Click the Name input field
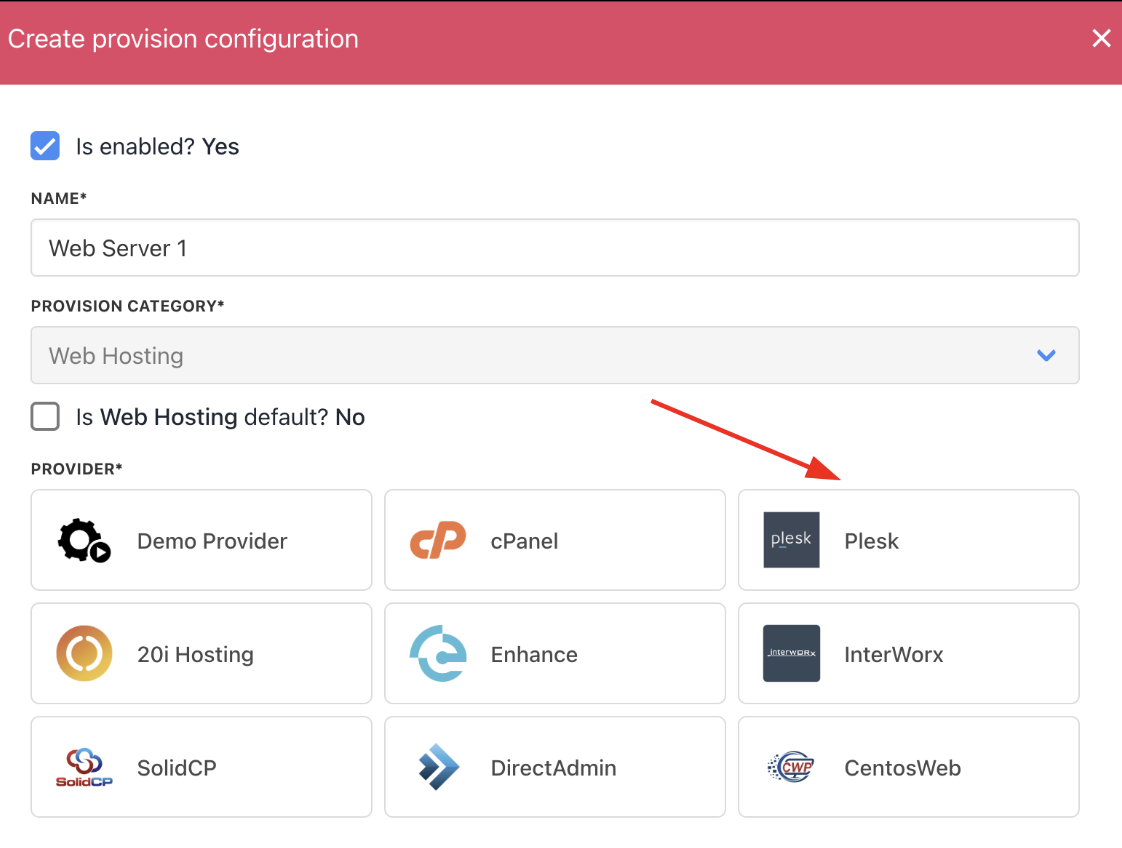1122x848 pixels. [555, 248]
